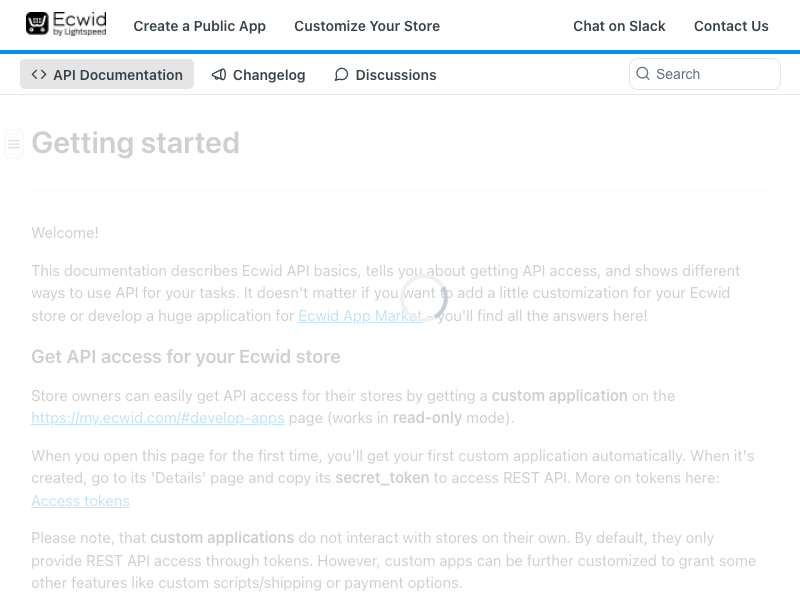Focus the Search input field
The height and width of the screenshot is (600, 800).
tap(705, 74)
